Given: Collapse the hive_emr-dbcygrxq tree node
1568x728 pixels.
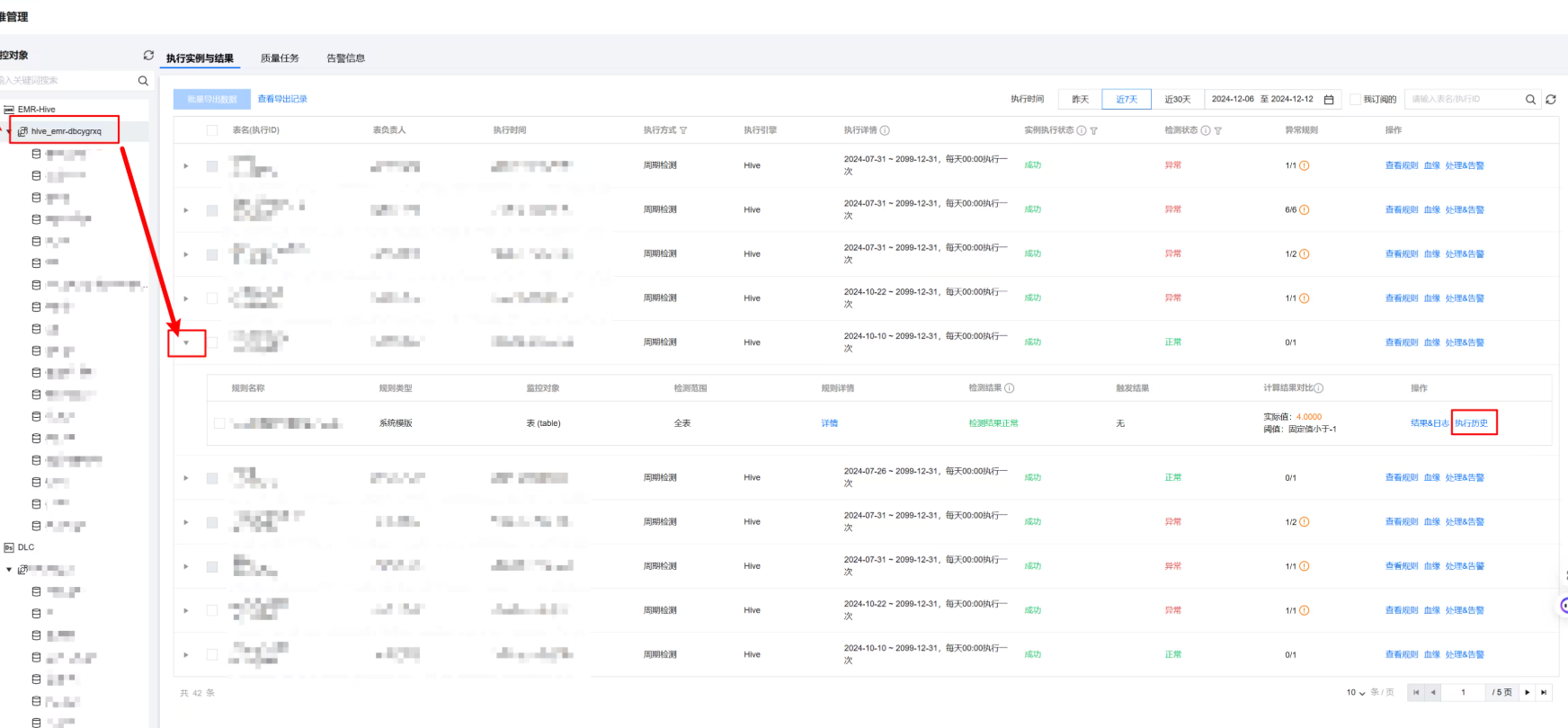Looking at the screenshot, I should pos(9,131).
